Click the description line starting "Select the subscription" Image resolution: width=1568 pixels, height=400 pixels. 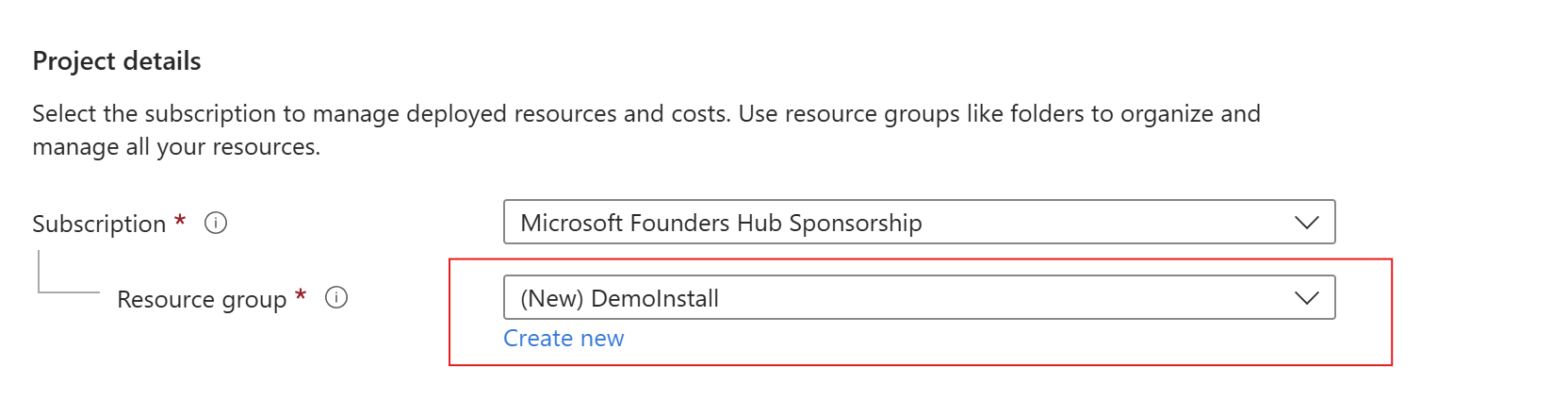(x=646, y=113)
